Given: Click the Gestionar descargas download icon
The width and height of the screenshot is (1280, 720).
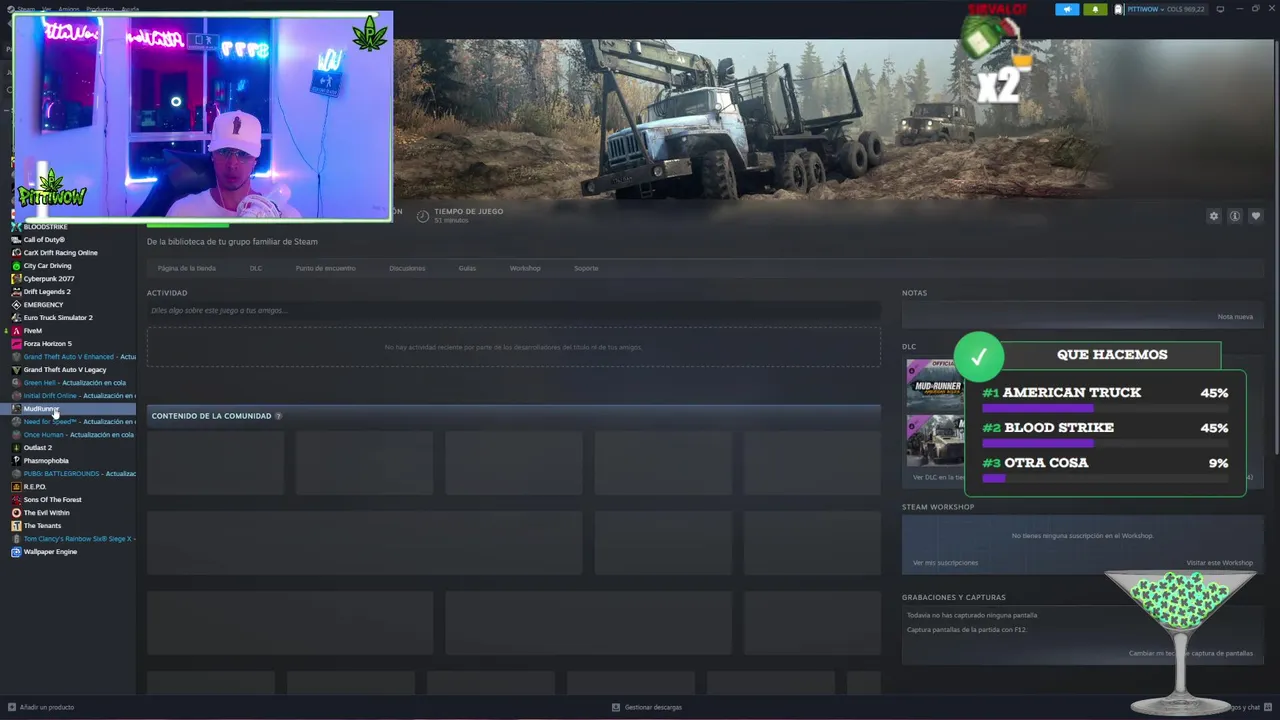Looking at the screenshot, I should 616,707.
